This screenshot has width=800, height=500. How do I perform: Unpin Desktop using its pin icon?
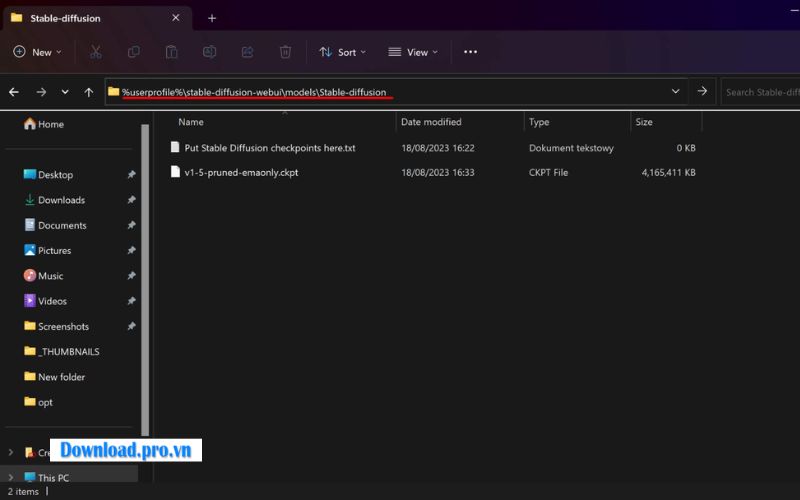(x=131, y=174)
